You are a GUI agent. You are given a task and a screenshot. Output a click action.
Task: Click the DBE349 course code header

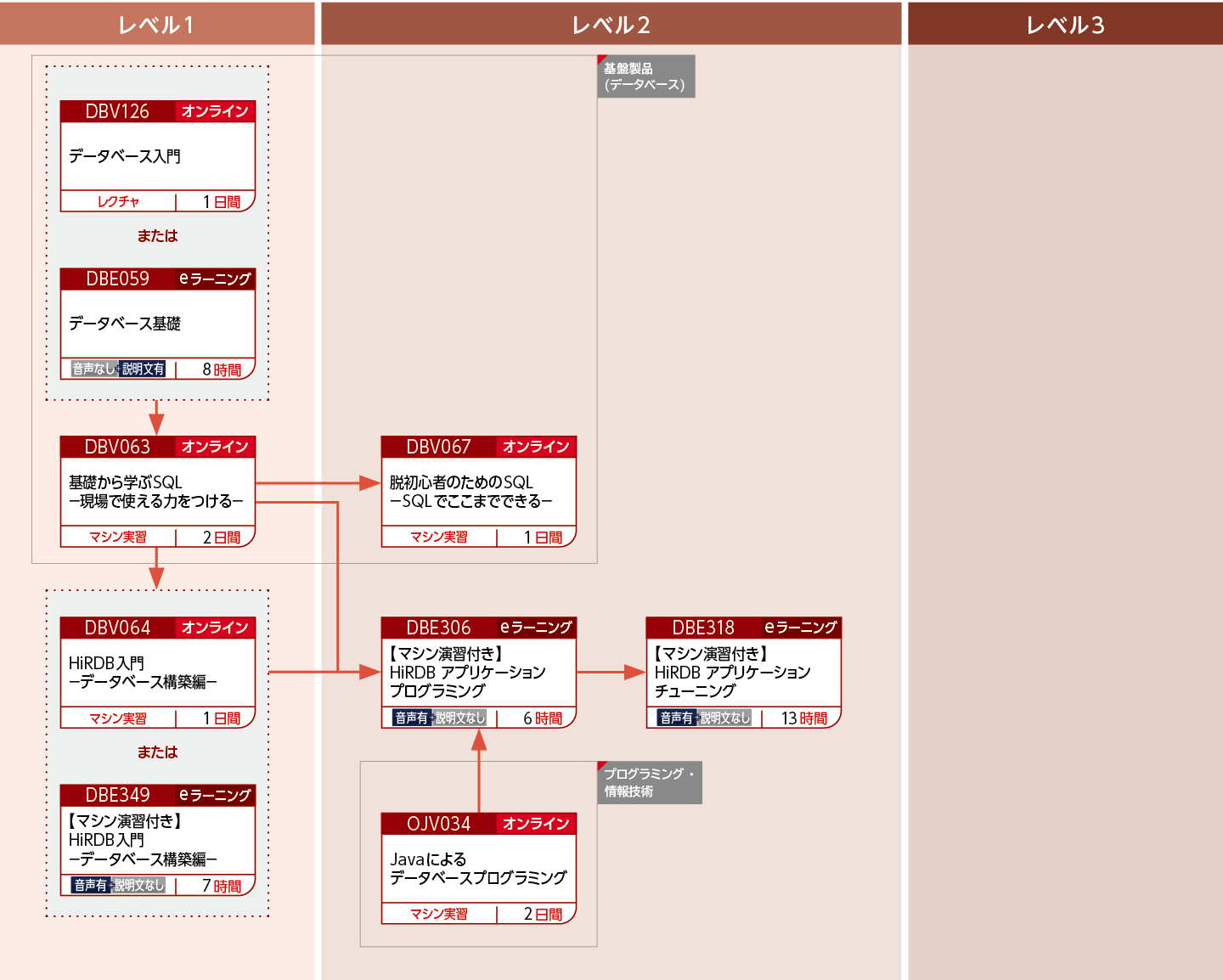(117, 795)
